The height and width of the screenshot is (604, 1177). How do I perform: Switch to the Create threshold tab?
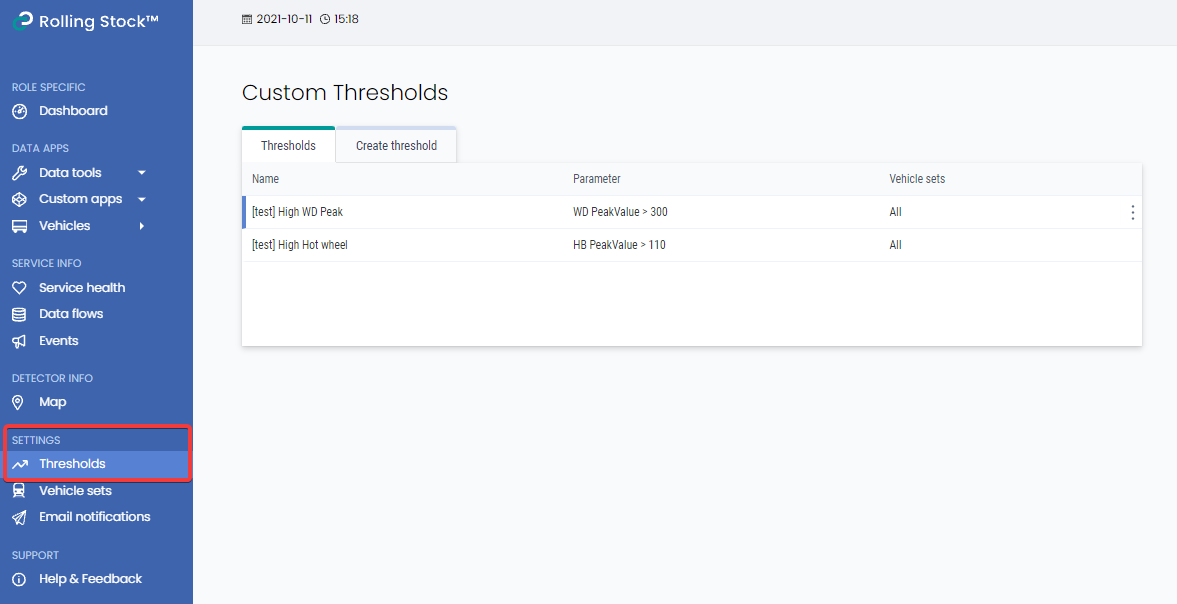[x=396, y=145]
